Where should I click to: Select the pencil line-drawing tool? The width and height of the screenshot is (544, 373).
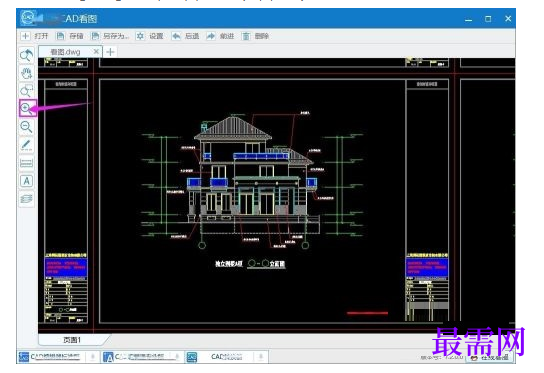click(26, 145)
